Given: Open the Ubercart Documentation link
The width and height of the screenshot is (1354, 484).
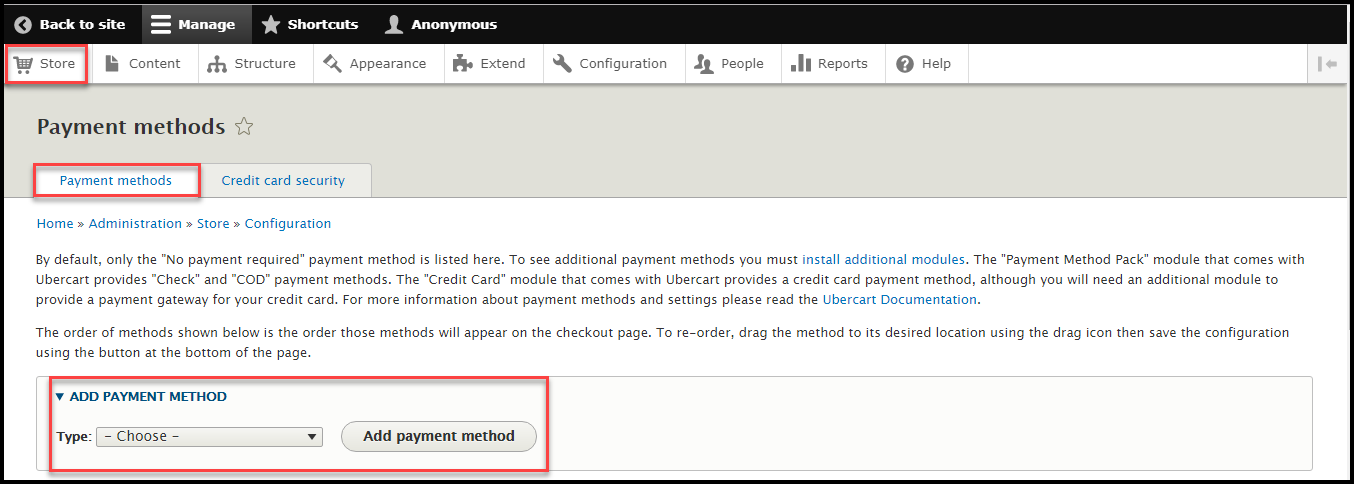Looking at the screenshot, I should (x=899, y=299).
